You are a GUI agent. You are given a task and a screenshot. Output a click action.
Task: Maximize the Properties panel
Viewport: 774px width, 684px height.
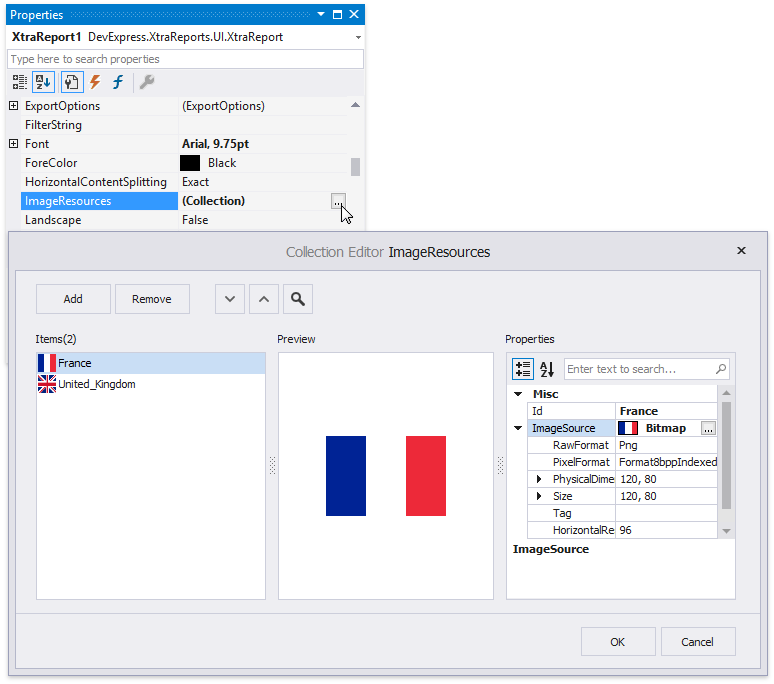click(x=338, y=14)
